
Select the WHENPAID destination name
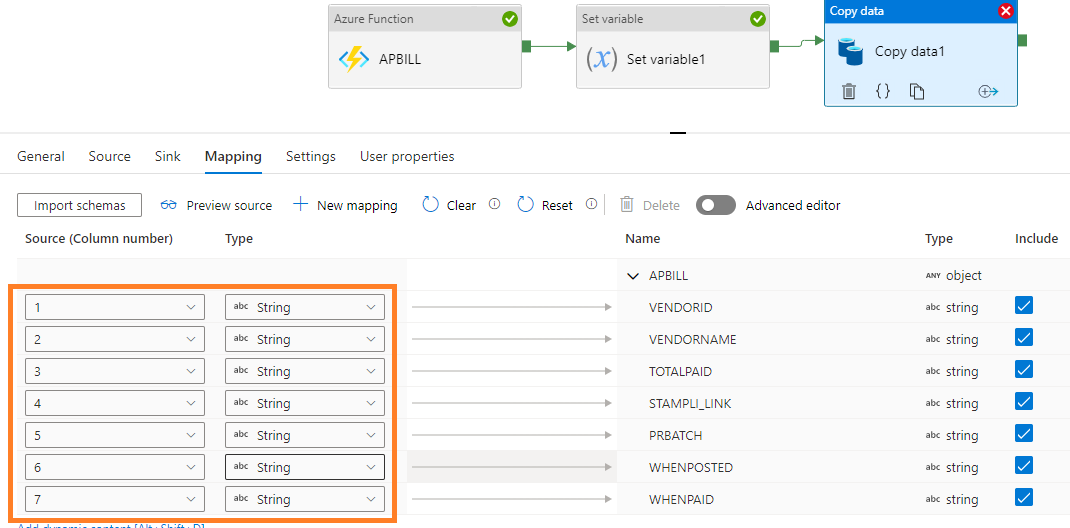(681, 500)
